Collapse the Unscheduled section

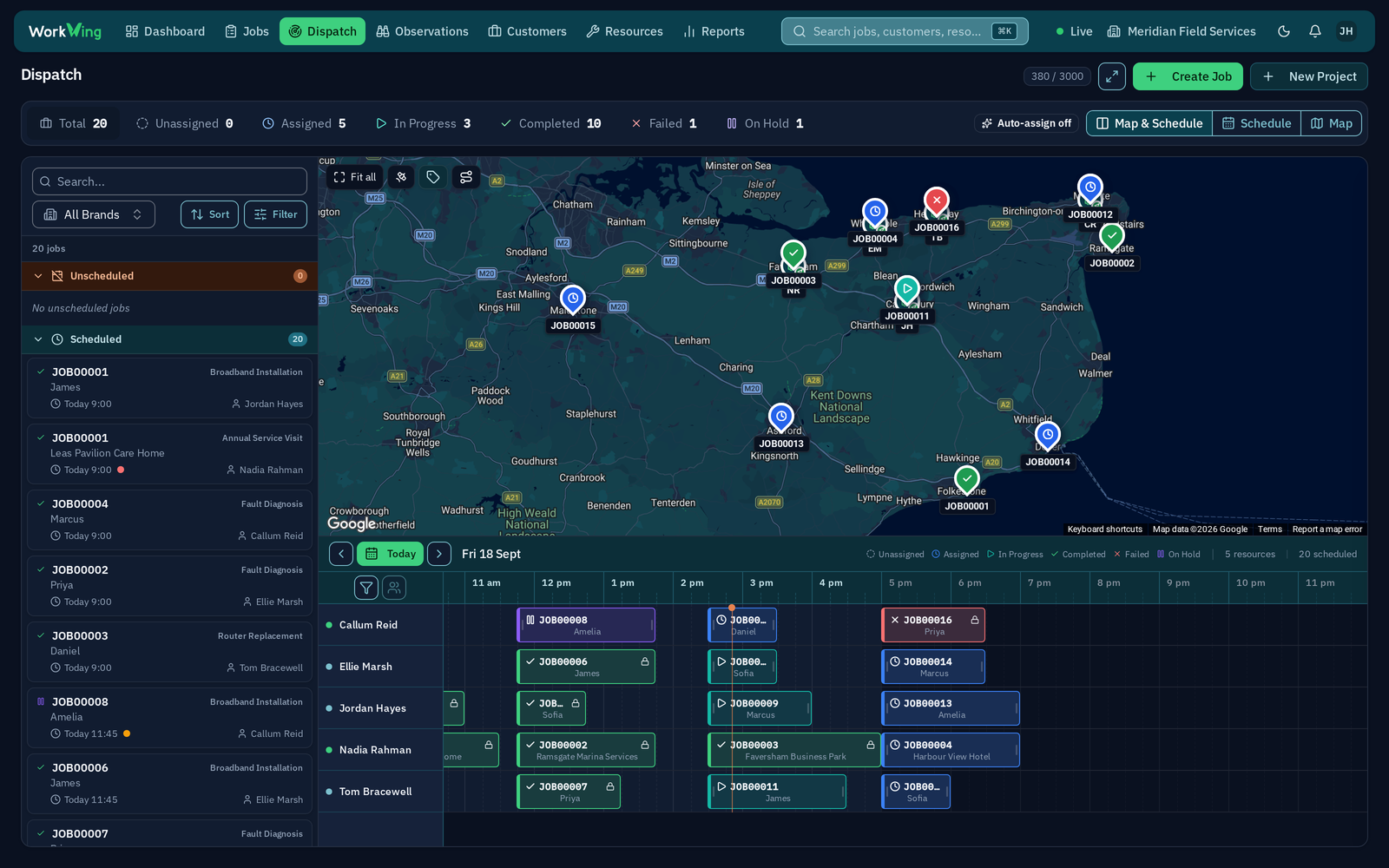coord(169,276)
